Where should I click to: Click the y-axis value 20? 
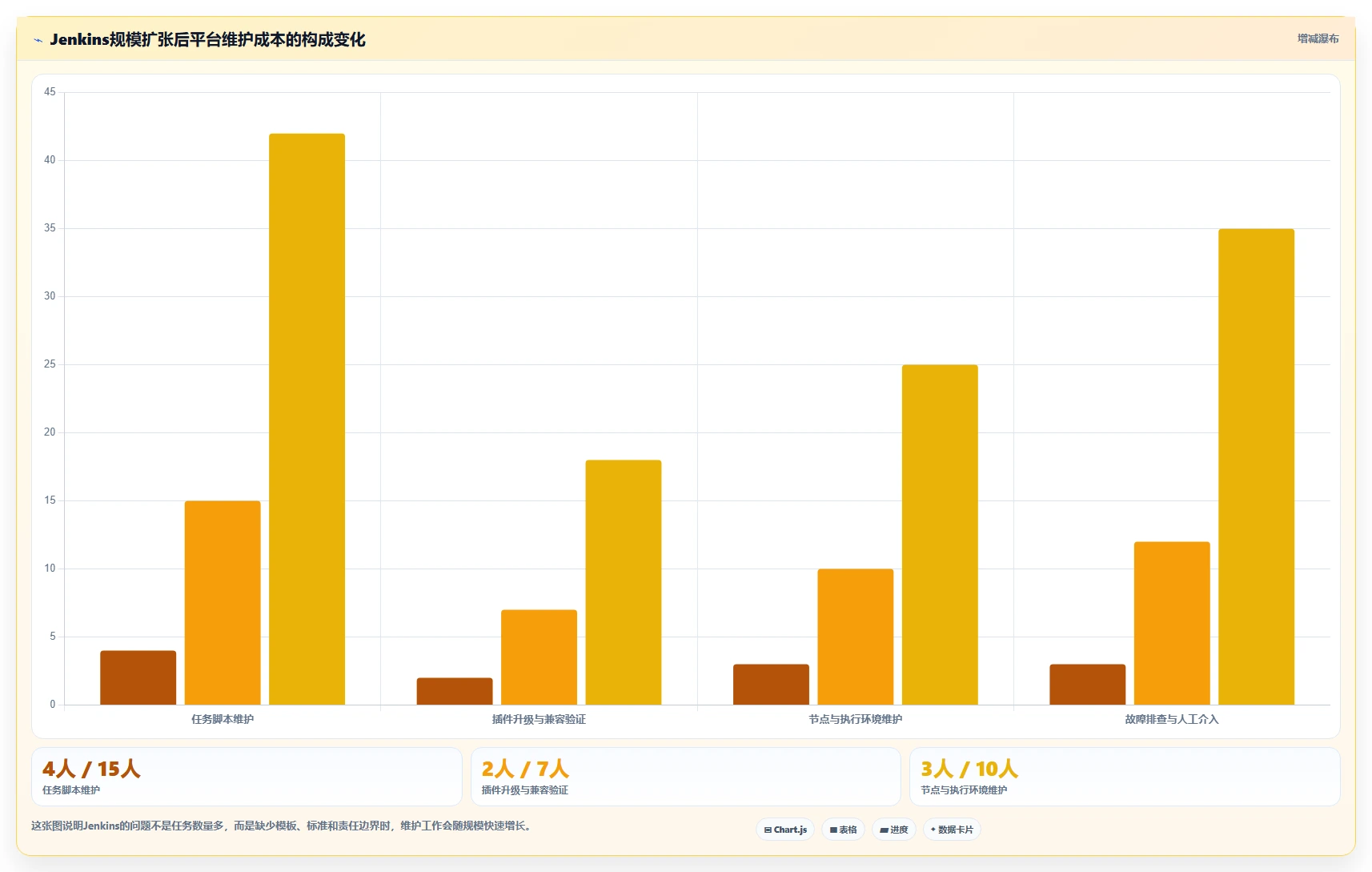50,432
